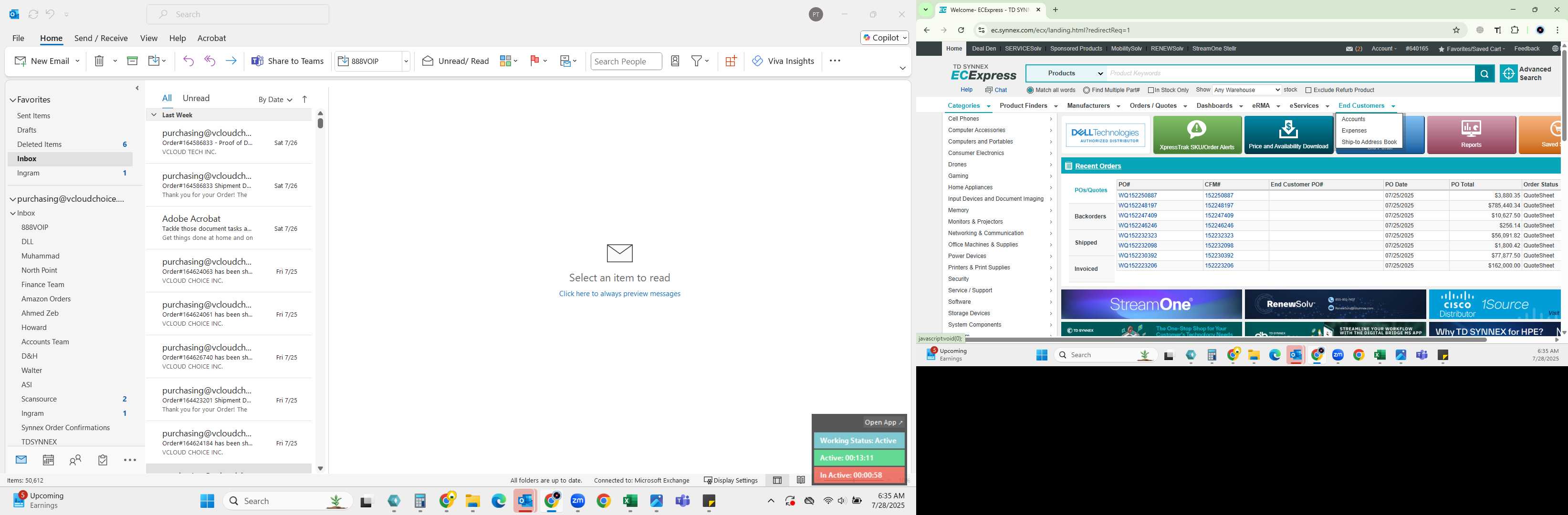Screen dimensions: 1568x515
Task: Open the Address Book icon beside Search People
Action: [675, 61]
